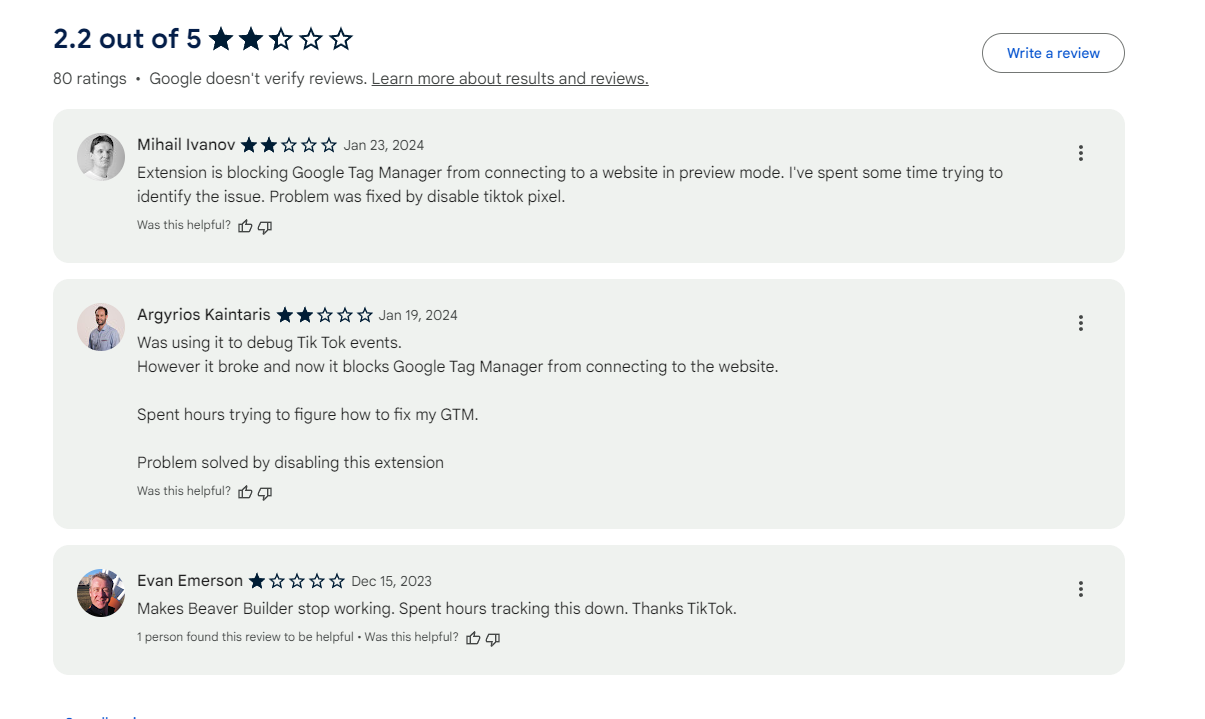Click thumbs down on Evan Emerson's review
Screen dimensions: 1205x719
[493, 638]
